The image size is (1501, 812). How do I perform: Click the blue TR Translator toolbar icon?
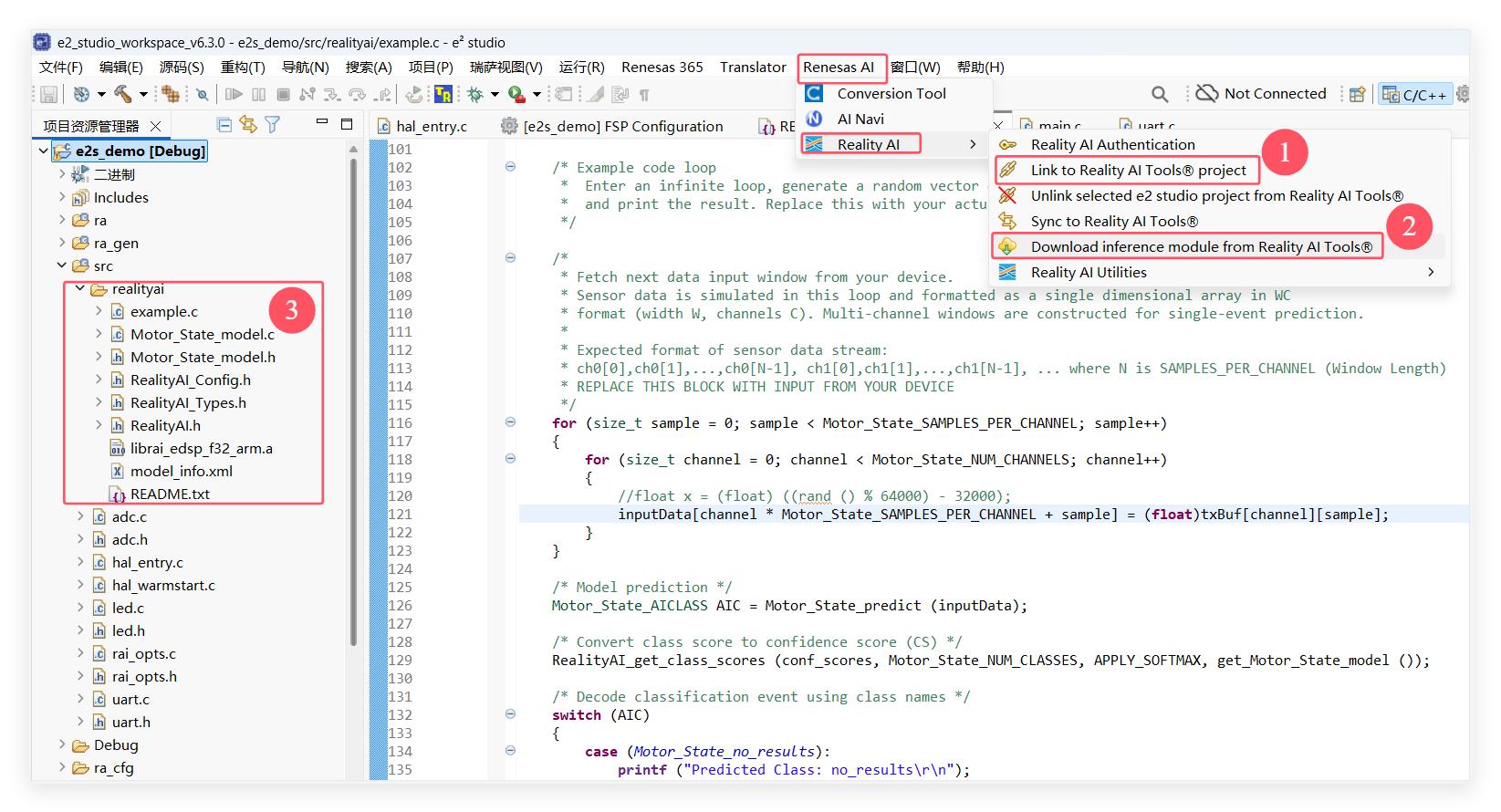443,94
